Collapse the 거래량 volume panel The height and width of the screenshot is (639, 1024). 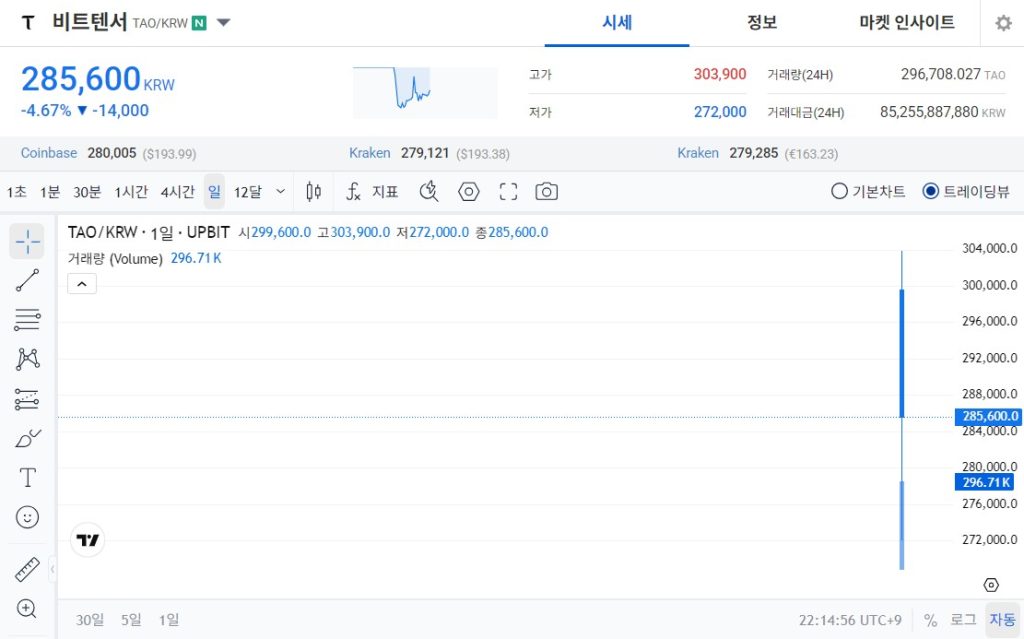[81, 284]
